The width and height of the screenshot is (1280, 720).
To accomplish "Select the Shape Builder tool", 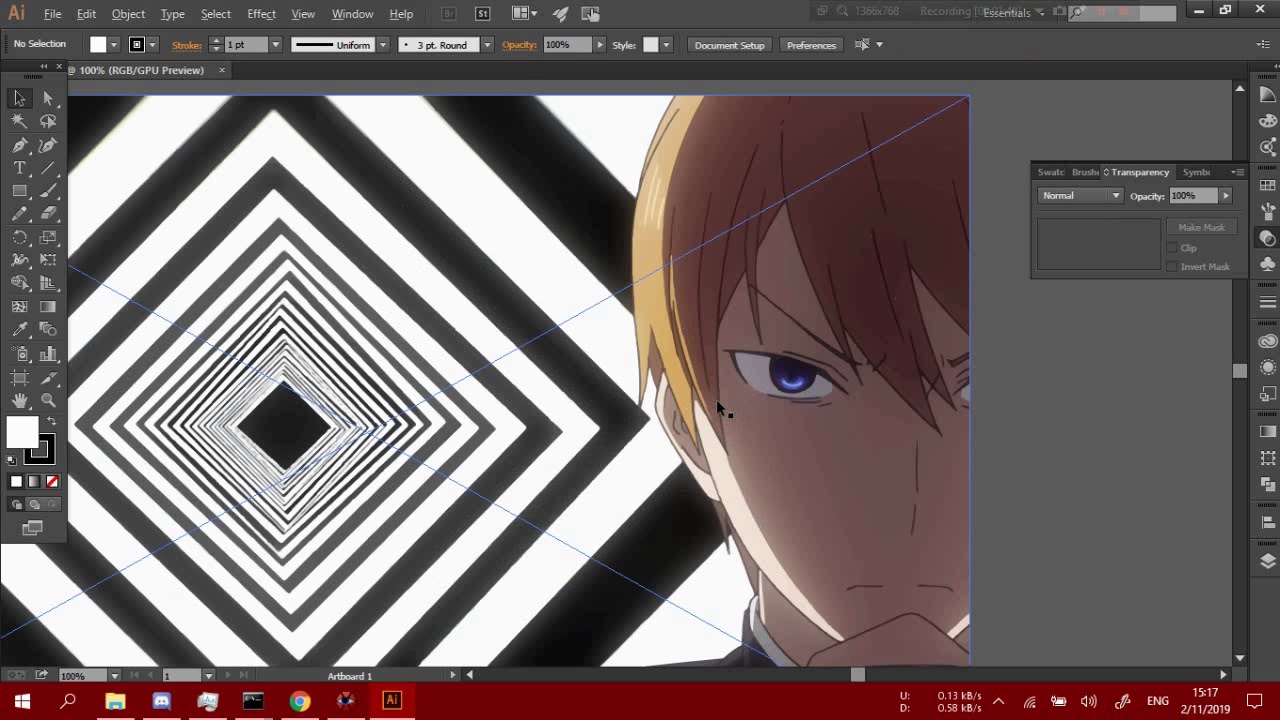I will 19,284.
